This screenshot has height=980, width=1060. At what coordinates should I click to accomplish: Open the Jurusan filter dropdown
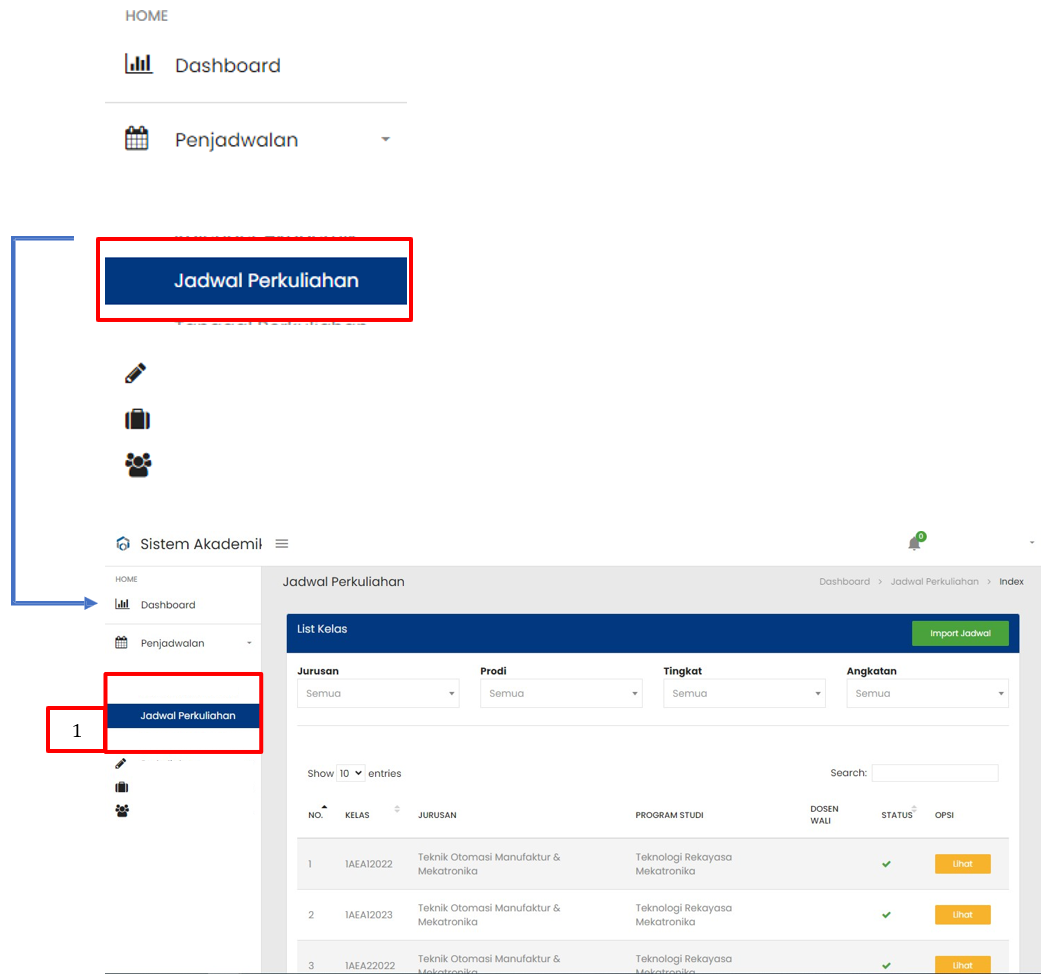[x=378, y=693]
